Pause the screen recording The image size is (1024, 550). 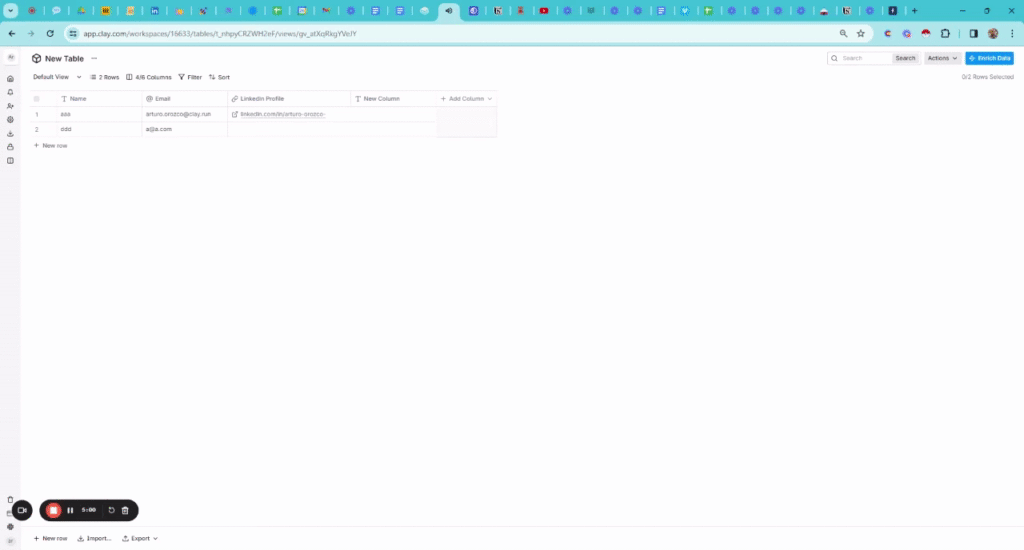pos(70,510)
